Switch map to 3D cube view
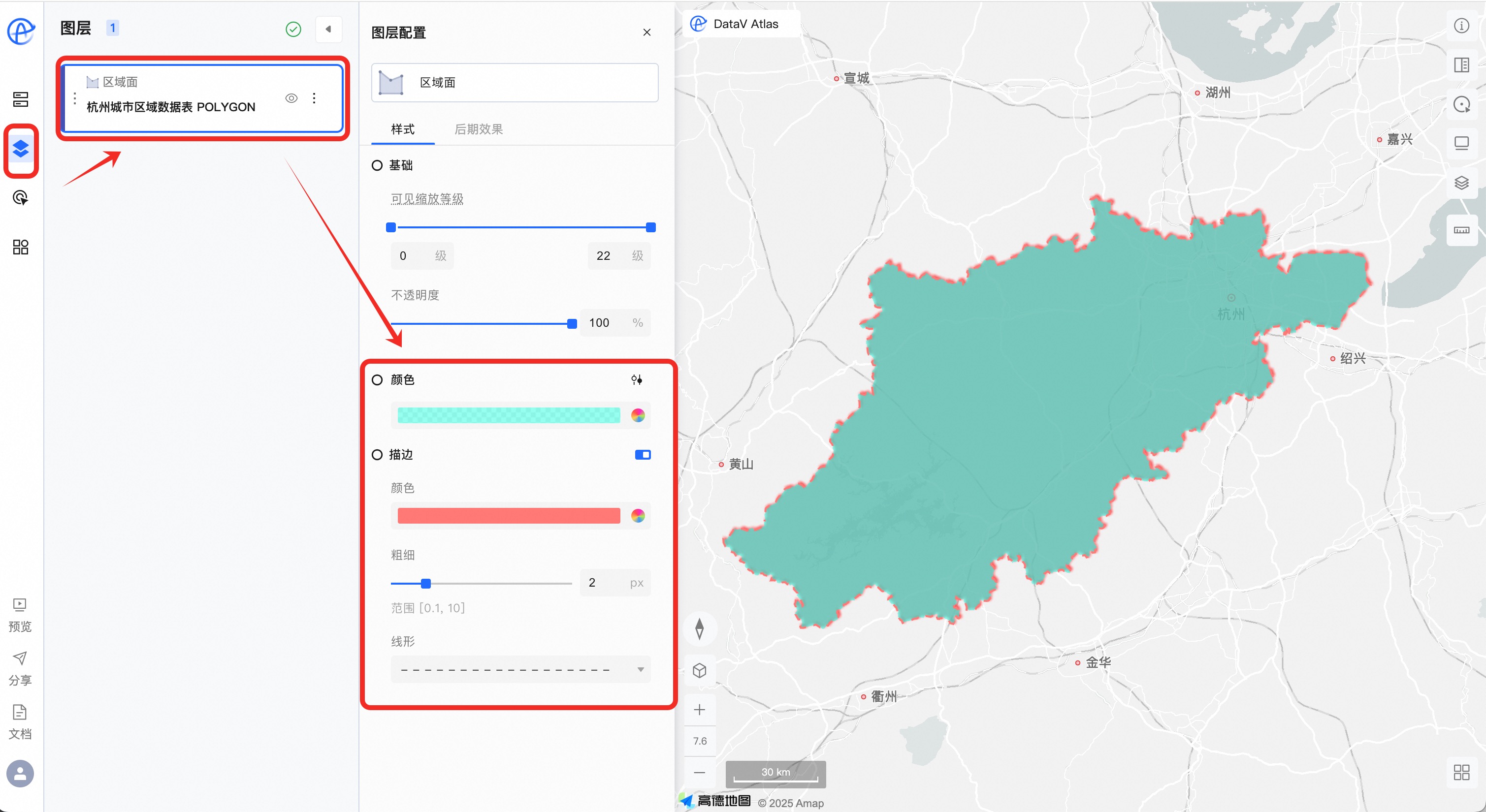This screenshot has width=1486, height=812. (699, 671)
